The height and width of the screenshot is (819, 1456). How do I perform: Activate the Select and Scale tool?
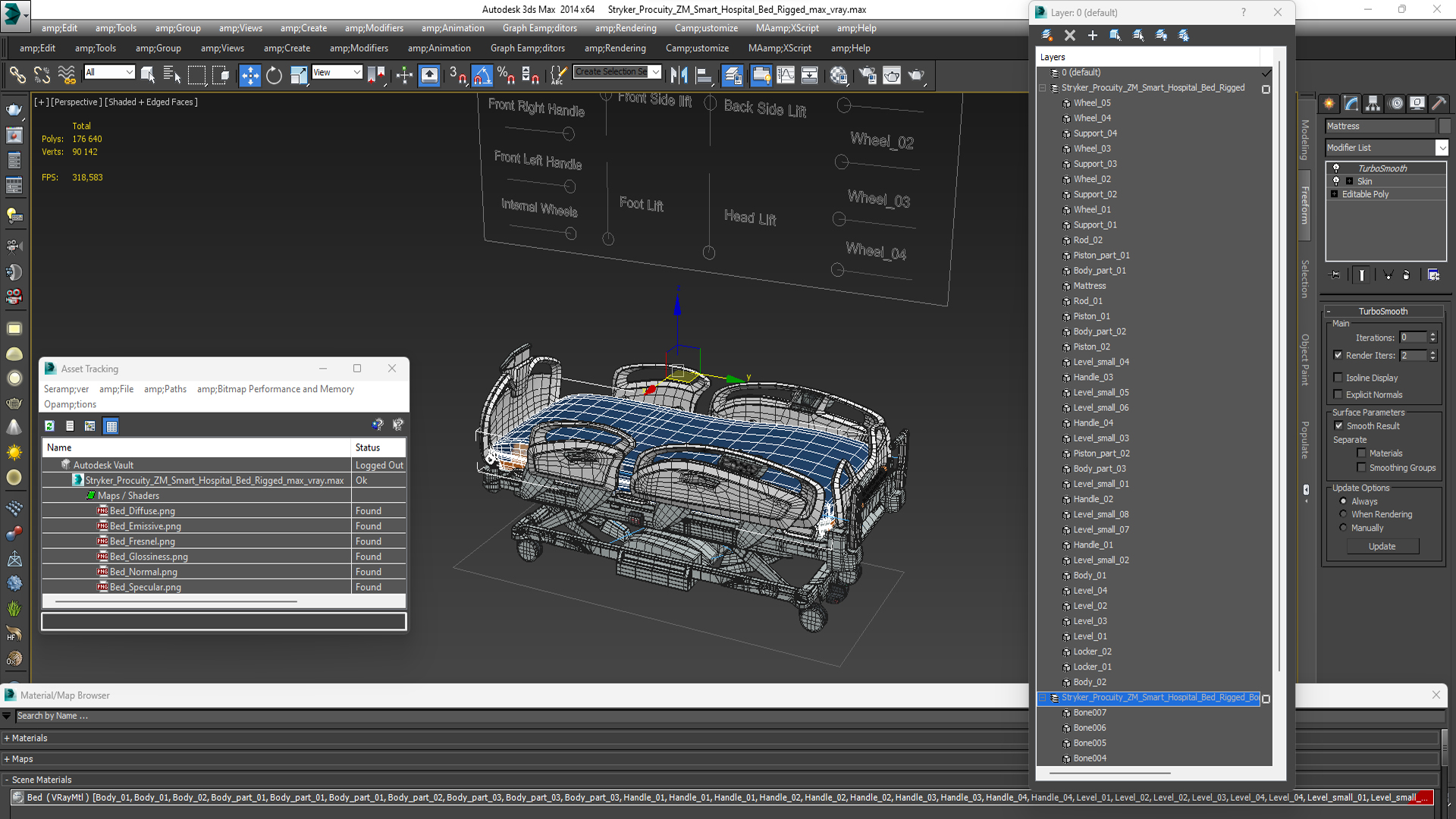pyautogui.click(x=299, y=74)
